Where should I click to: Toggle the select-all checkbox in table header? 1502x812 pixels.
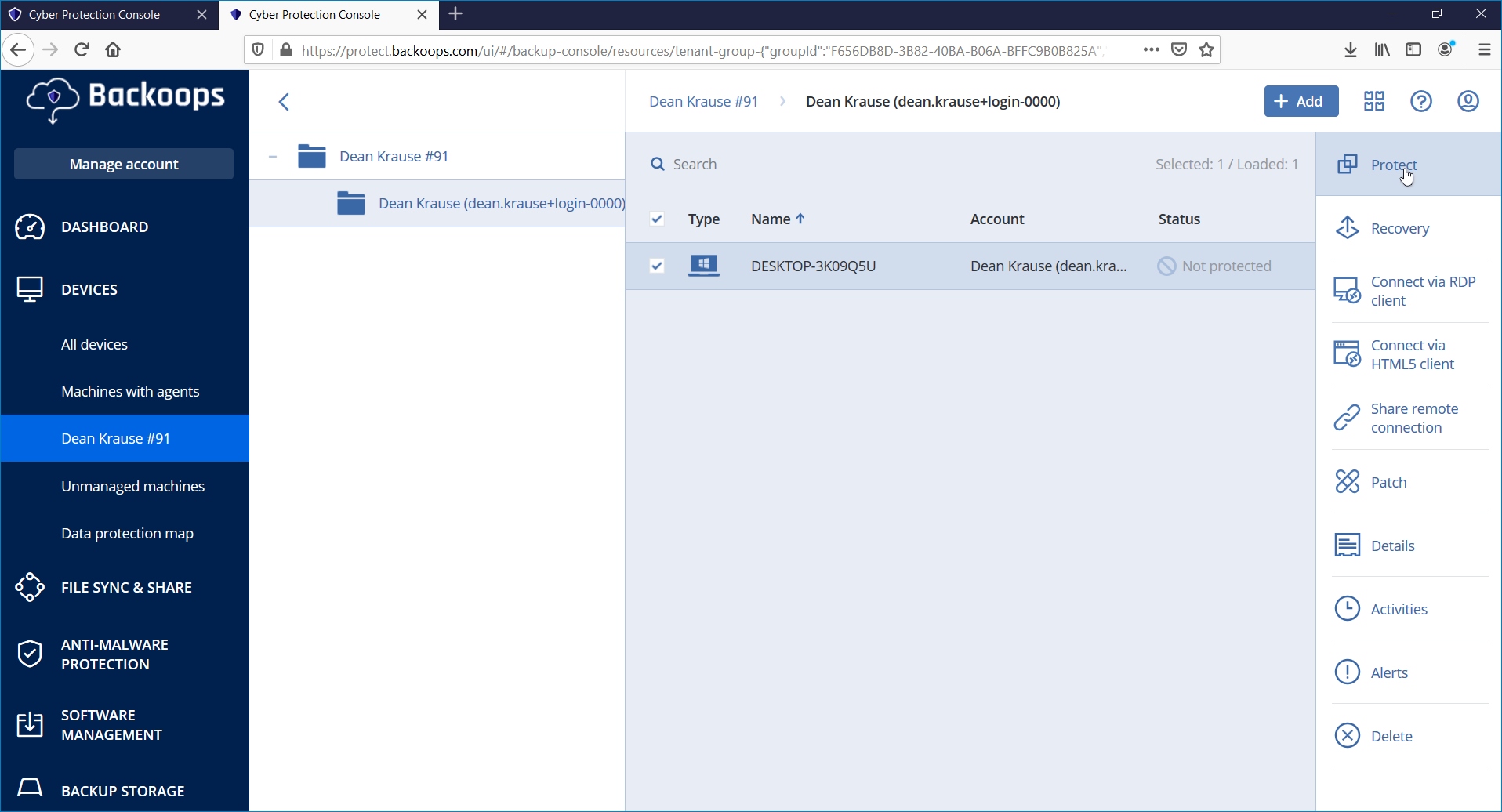[657, 219]
